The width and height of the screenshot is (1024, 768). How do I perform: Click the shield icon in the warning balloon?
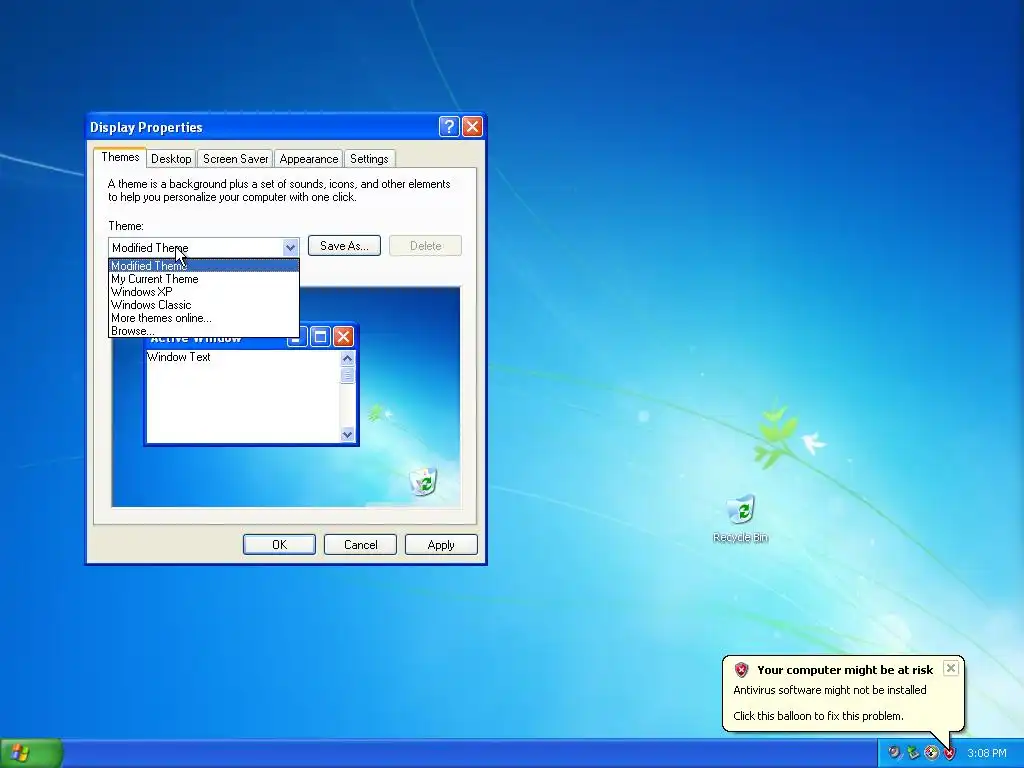tap(741, 670)
